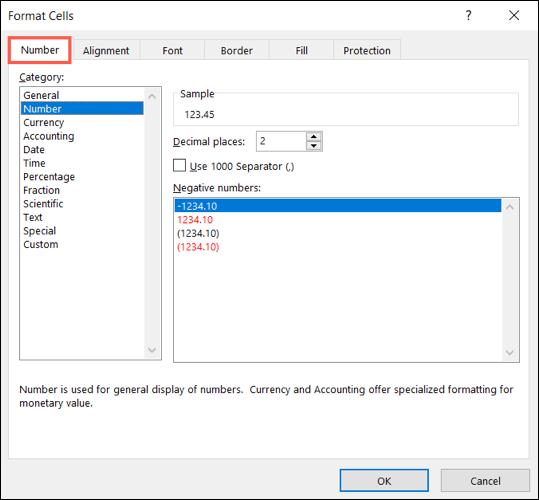Pick the Accounting category
Viewport: 539px width, 500px height.
coord(82,136)
